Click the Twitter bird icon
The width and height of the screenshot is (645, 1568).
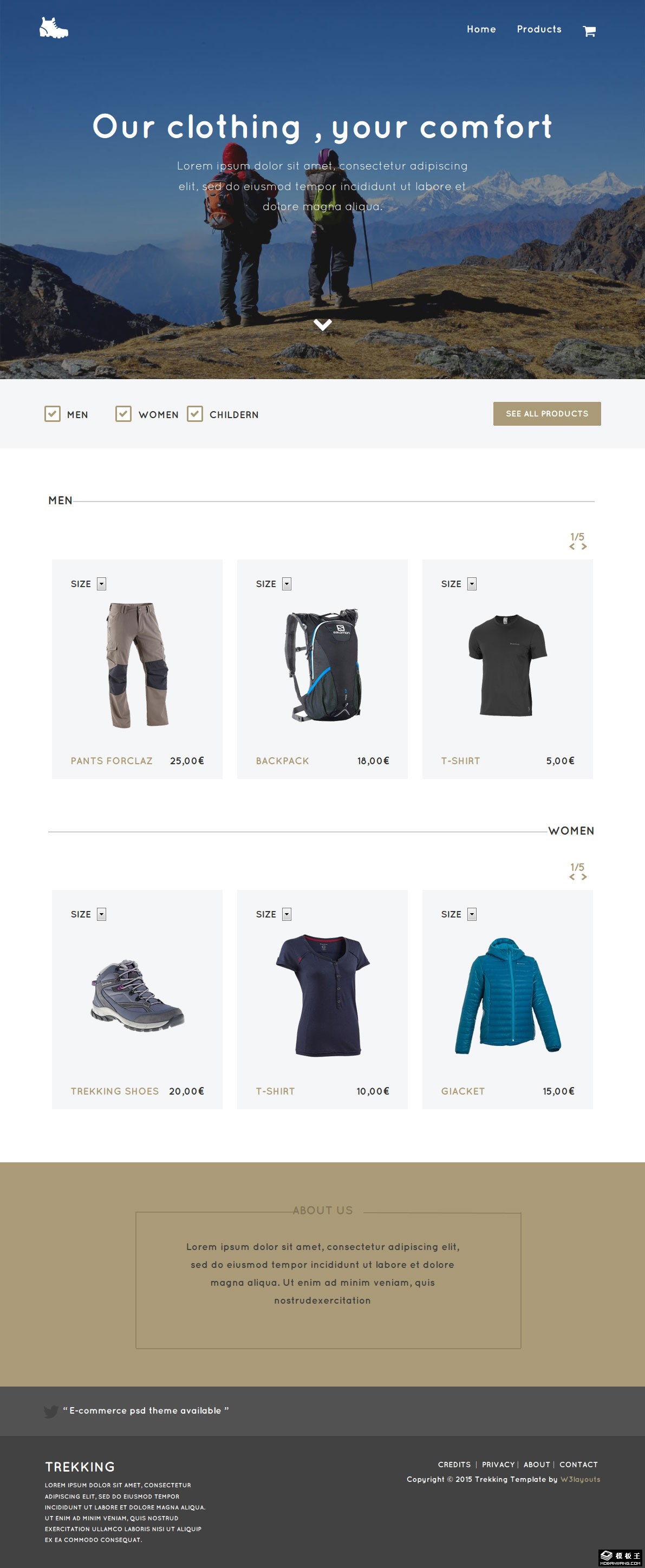tap(51, 1411)
